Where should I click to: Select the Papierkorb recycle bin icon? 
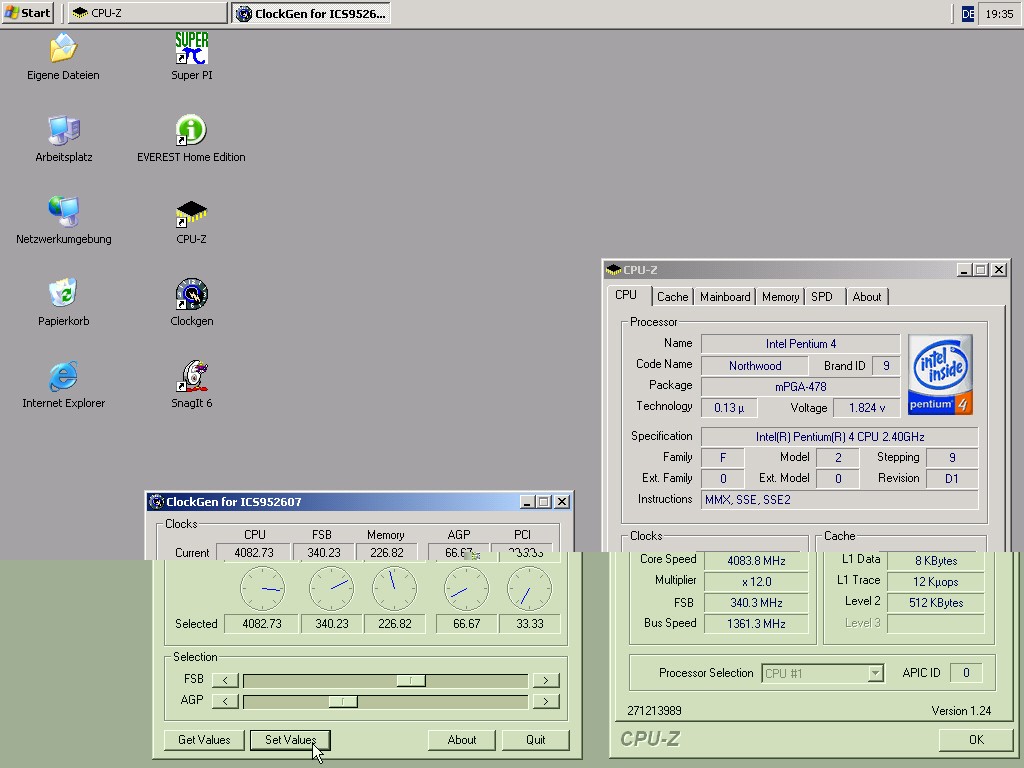coord(63,295)
